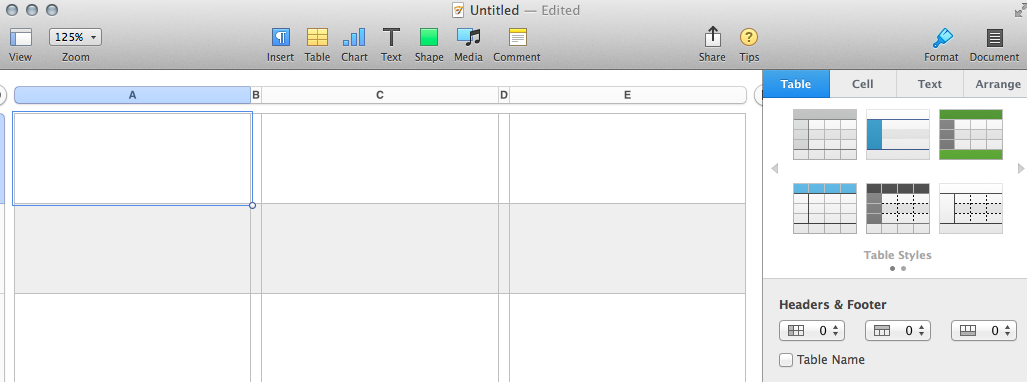Switch to the Arrange tab
The image size is (1027, 382).
click(996, 84)
